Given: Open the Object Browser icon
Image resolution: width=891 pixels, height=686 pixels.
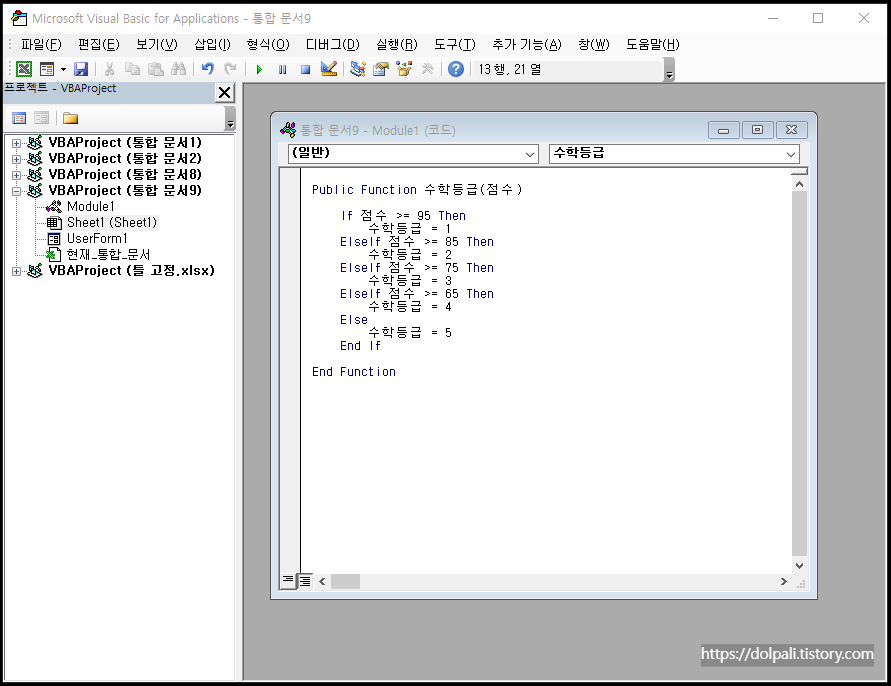Looking at the screenshot, I should pos(404,69).
